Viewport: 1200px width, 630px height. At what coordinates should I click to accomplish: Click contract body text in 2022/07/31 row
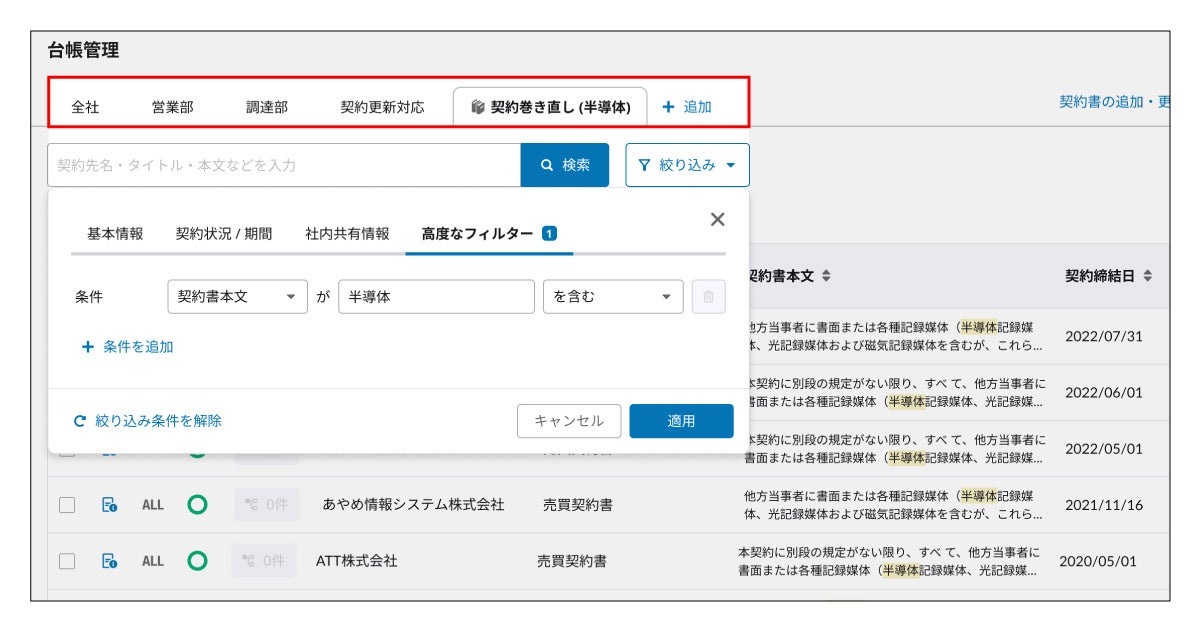coord(895,336)
